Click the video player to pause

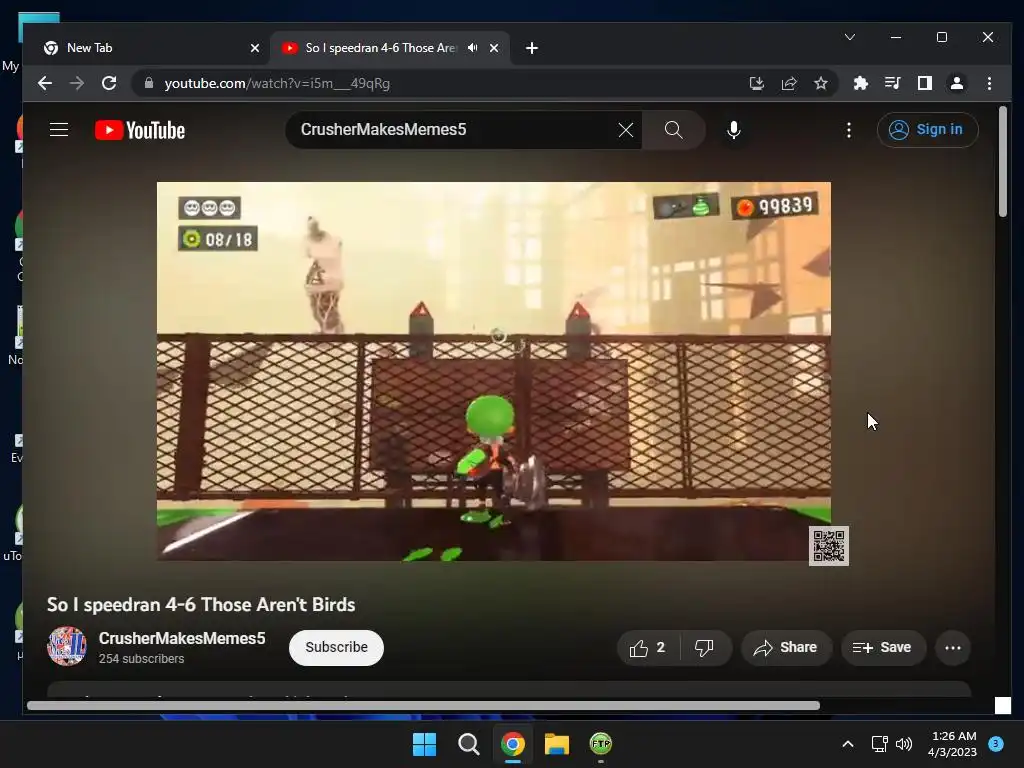coord(494,371)
